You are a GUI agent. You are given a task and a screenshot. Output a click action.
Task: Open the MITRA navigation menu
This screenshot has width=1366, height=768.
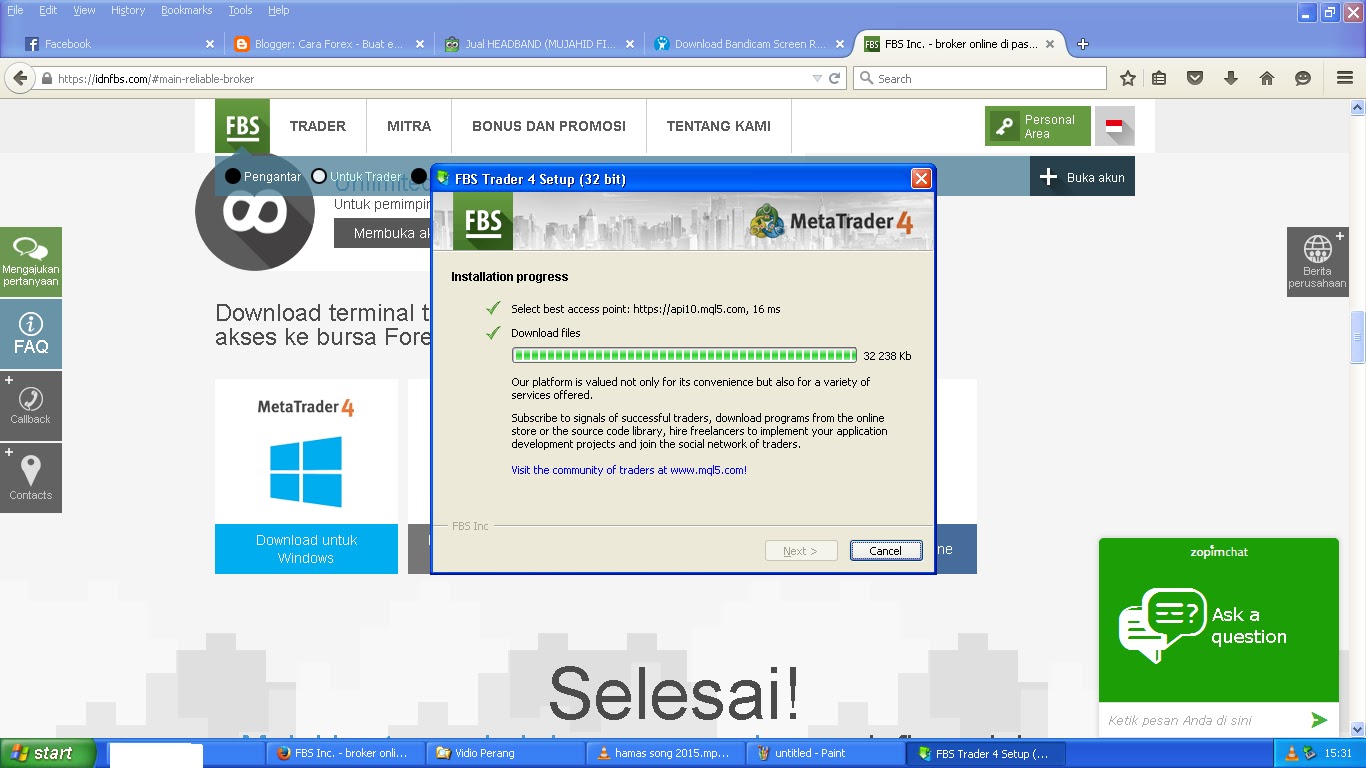coord(409,126)
